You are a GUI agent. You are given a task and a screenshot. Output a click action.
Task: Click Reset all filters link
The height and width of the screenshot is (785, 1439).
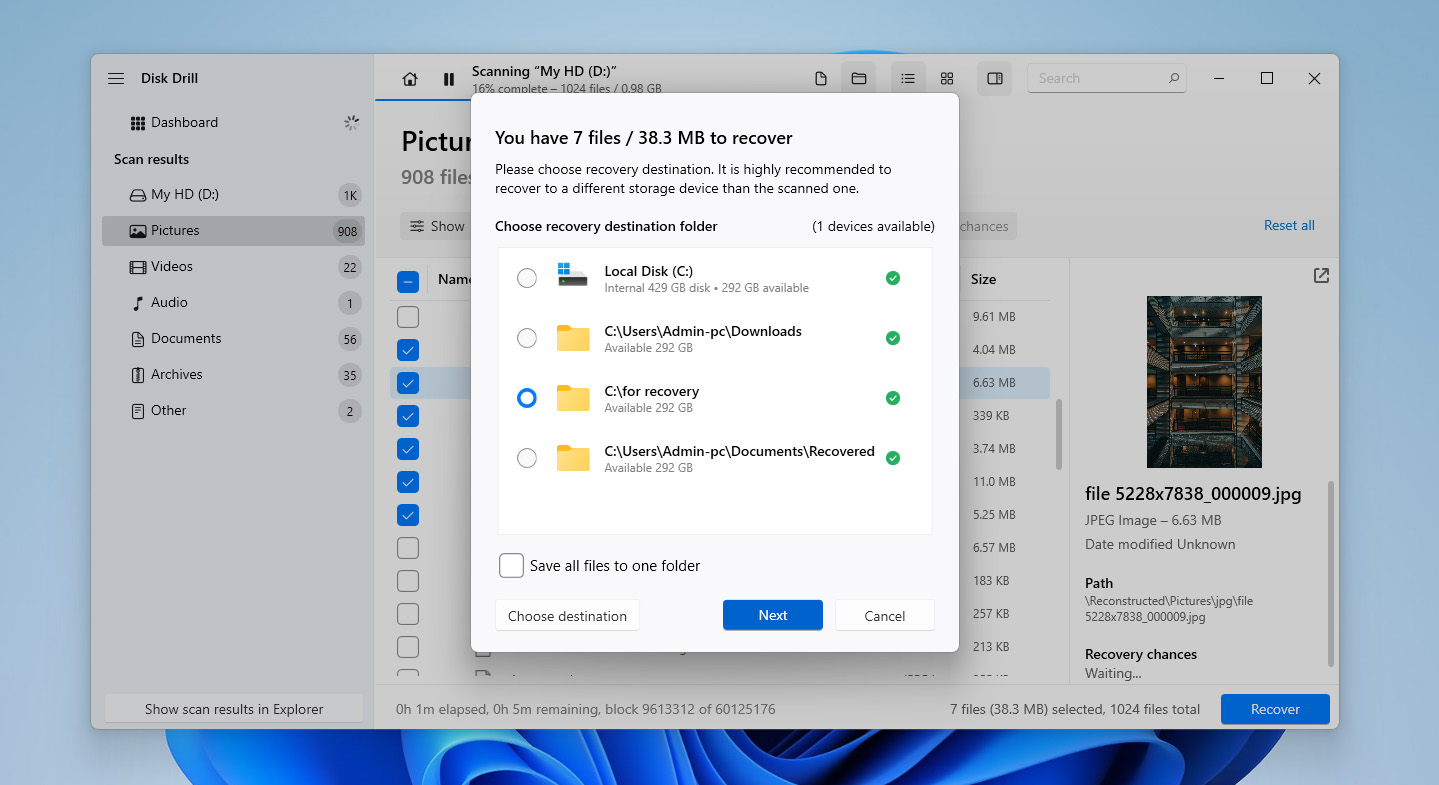pos(1288,225)
